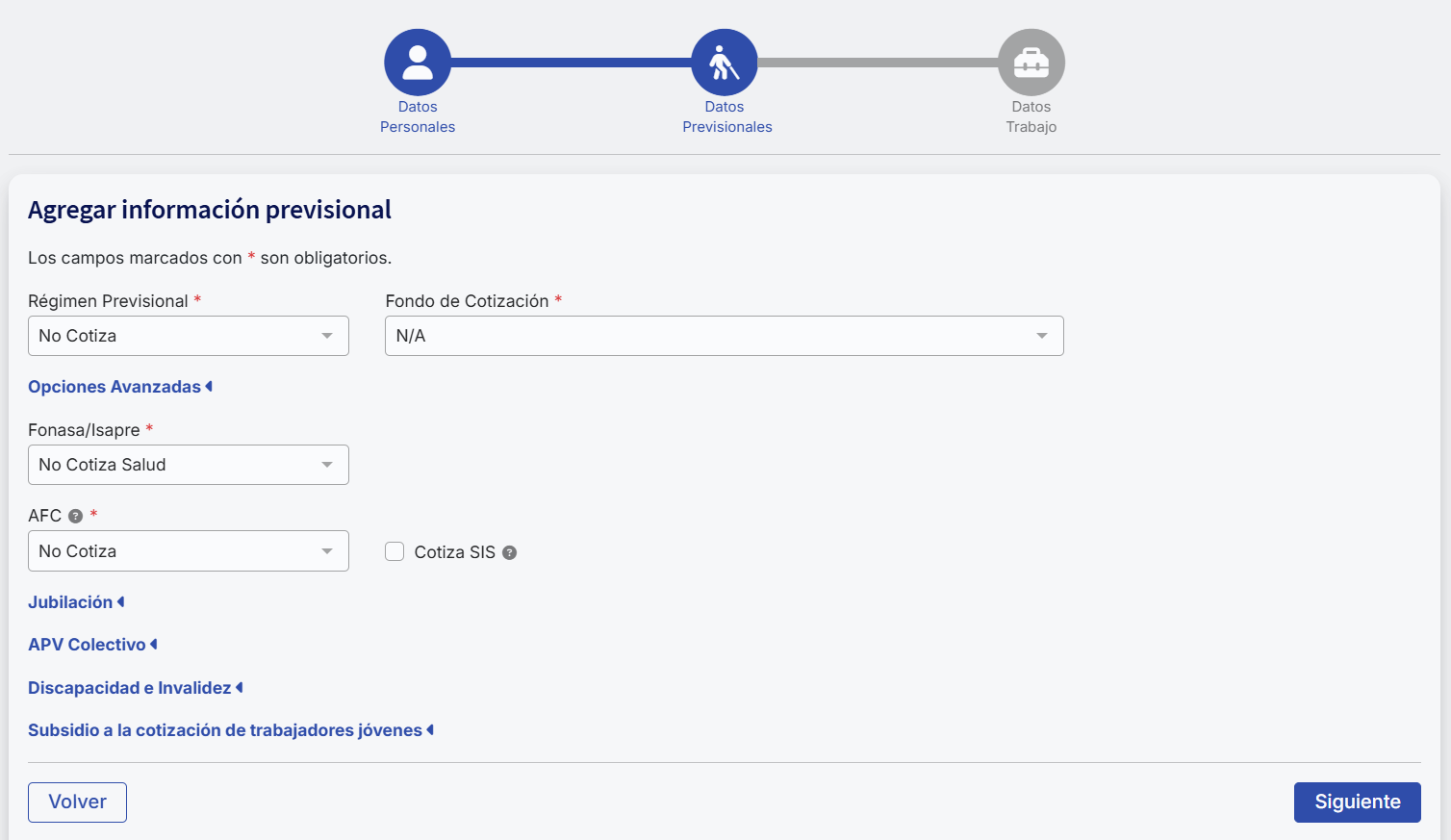Image resolution: width=1451 pixels, height=840 pixels.
Task: Expand the Opciones Avanzadas section
Action: (119, 387)
